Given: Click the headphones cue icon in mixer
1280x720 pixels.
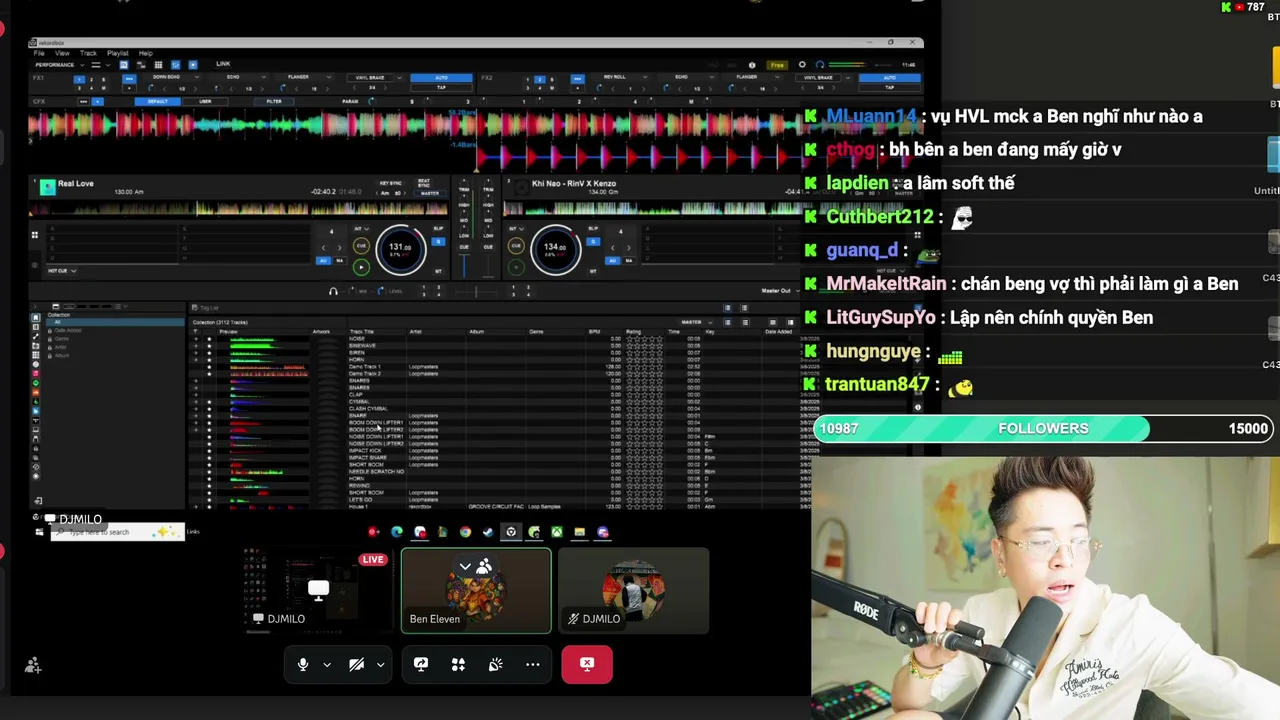Looking at the screenshot, I should (x=333, y=291).
